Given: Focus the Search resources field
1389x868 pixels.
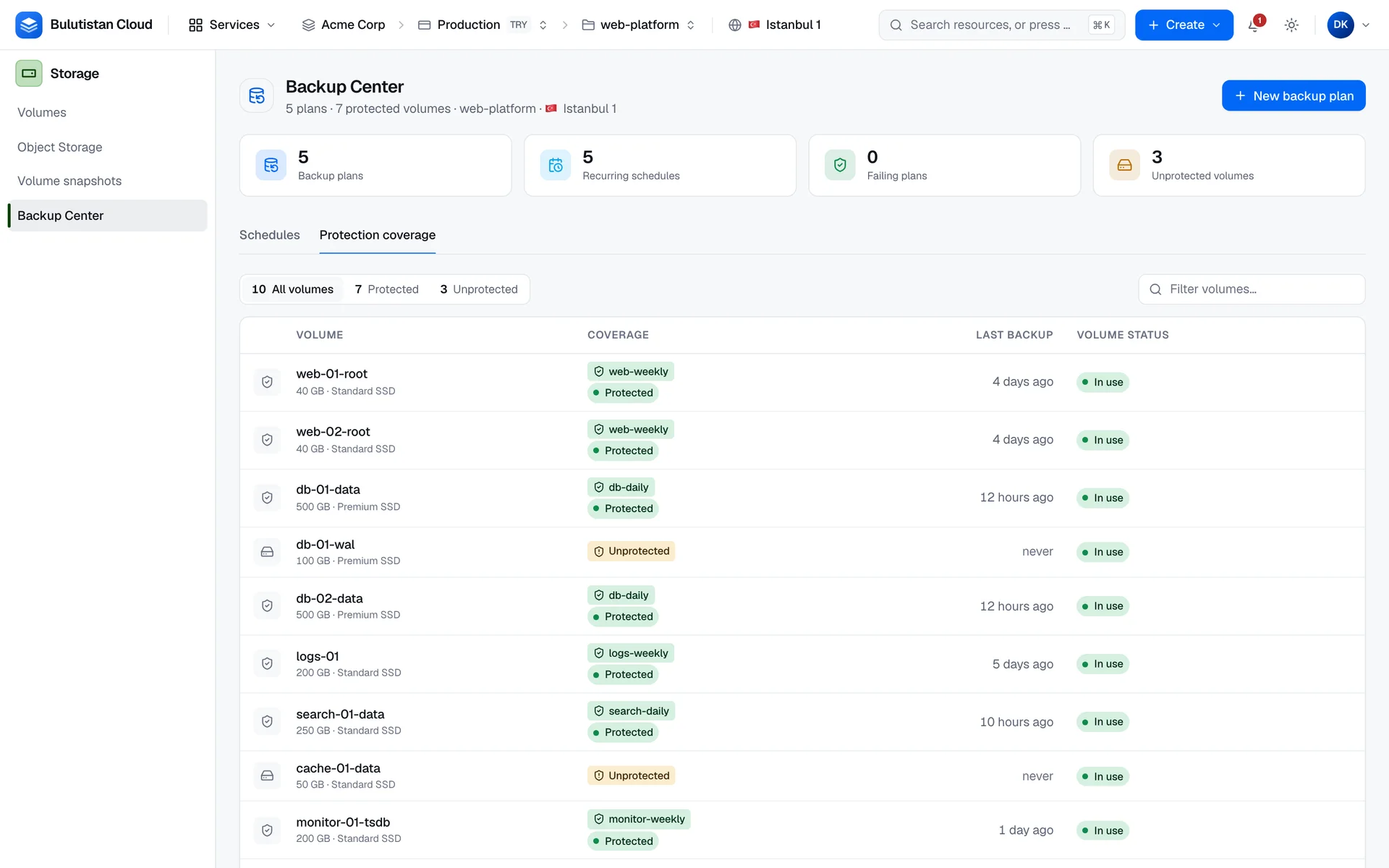Looking at the screenshot, I should (x=1001, y=25).
